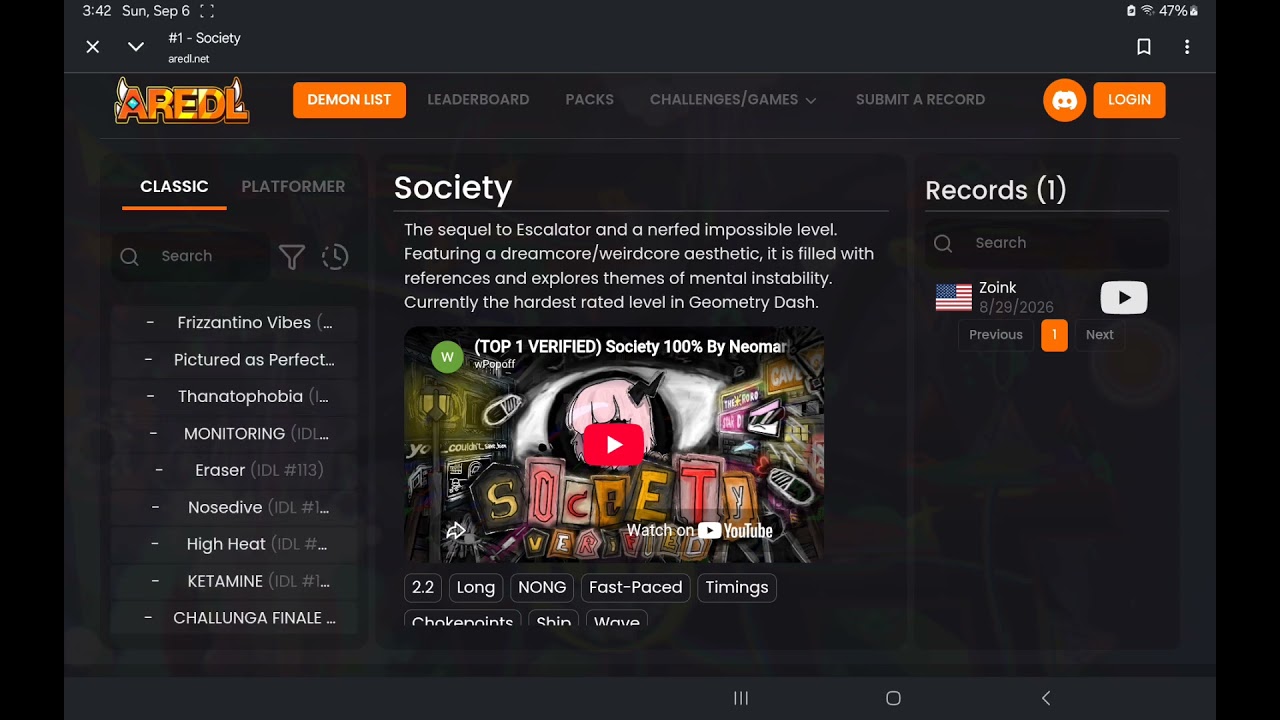Select Thanatophobia in the level list
The width and height of the screenshot is (1280, 720).
(235, 397)
